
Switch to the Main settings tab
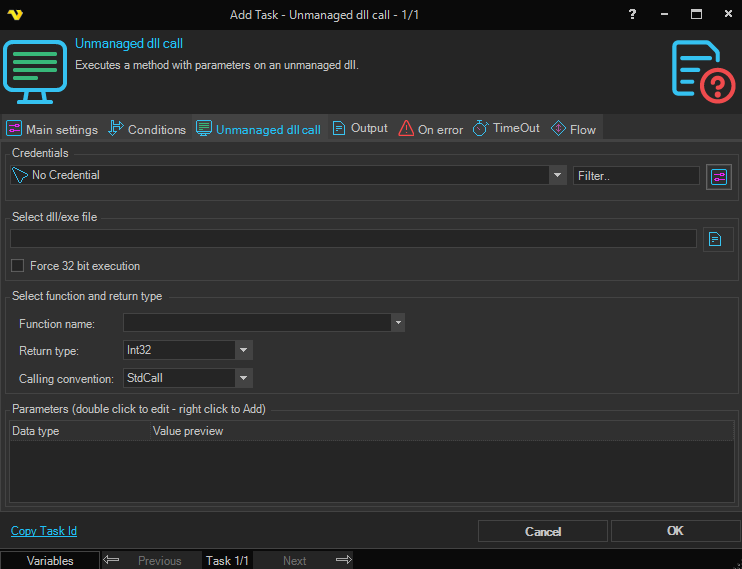pyautogui.click(x=52, y=129)
